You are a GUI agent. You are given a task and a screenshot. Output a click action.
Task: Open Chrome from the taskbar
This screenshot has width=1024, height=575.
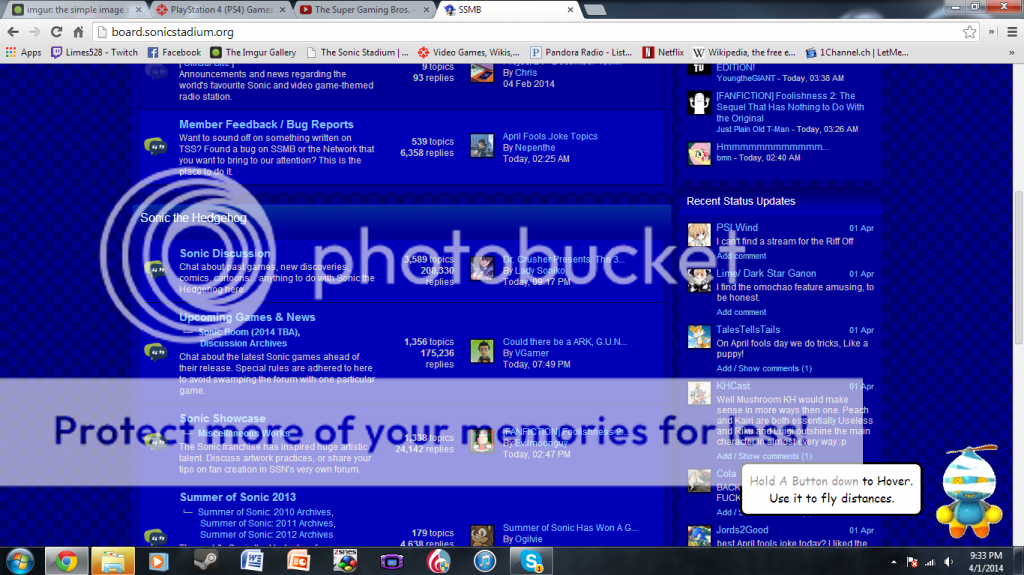tap(65, 561)
